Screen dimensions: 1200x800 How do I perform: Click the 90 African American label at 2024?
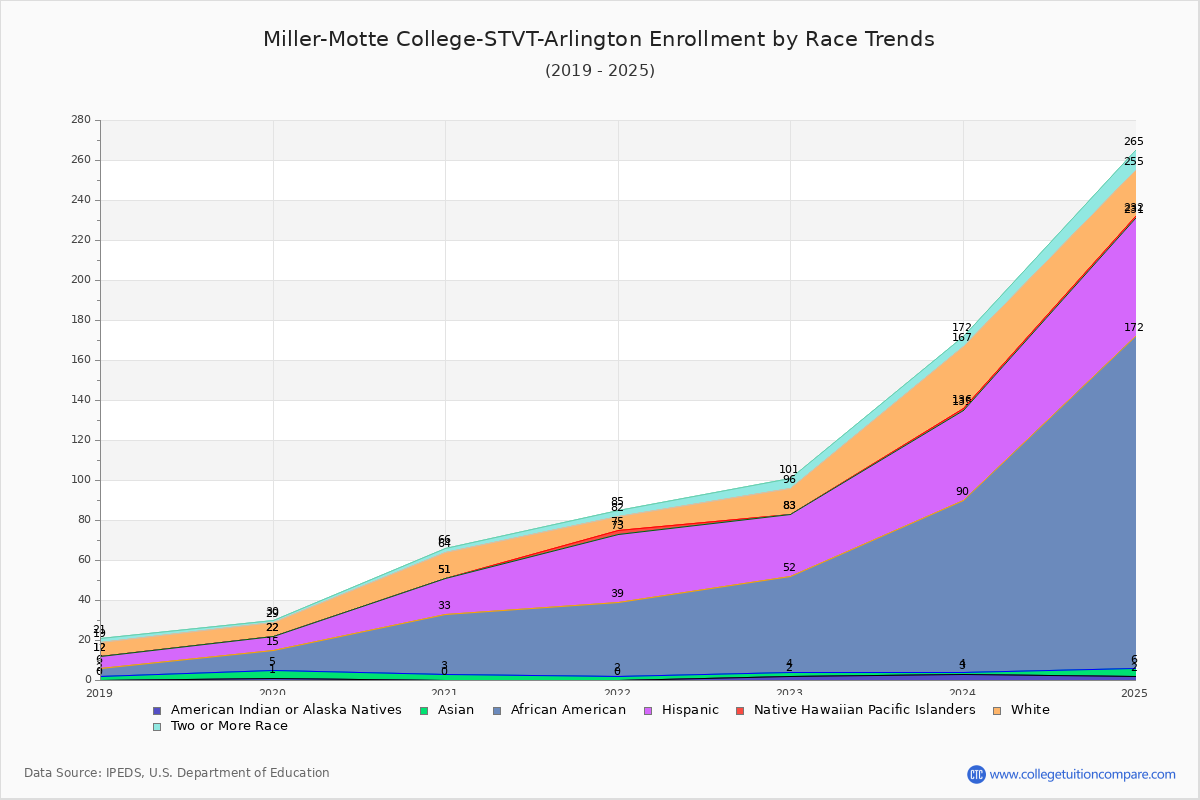962,492
